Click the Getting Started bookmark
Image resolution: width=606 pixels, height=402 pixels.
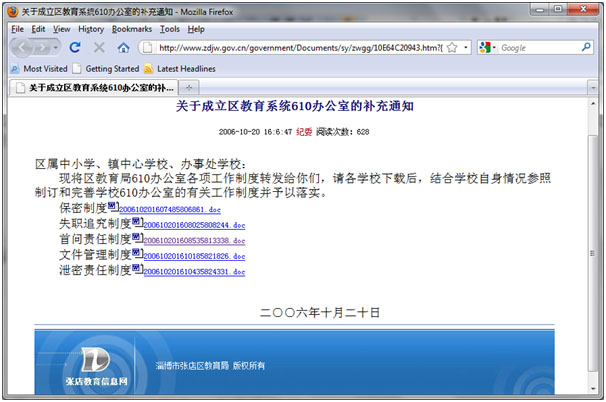click(x=105, y=68)
